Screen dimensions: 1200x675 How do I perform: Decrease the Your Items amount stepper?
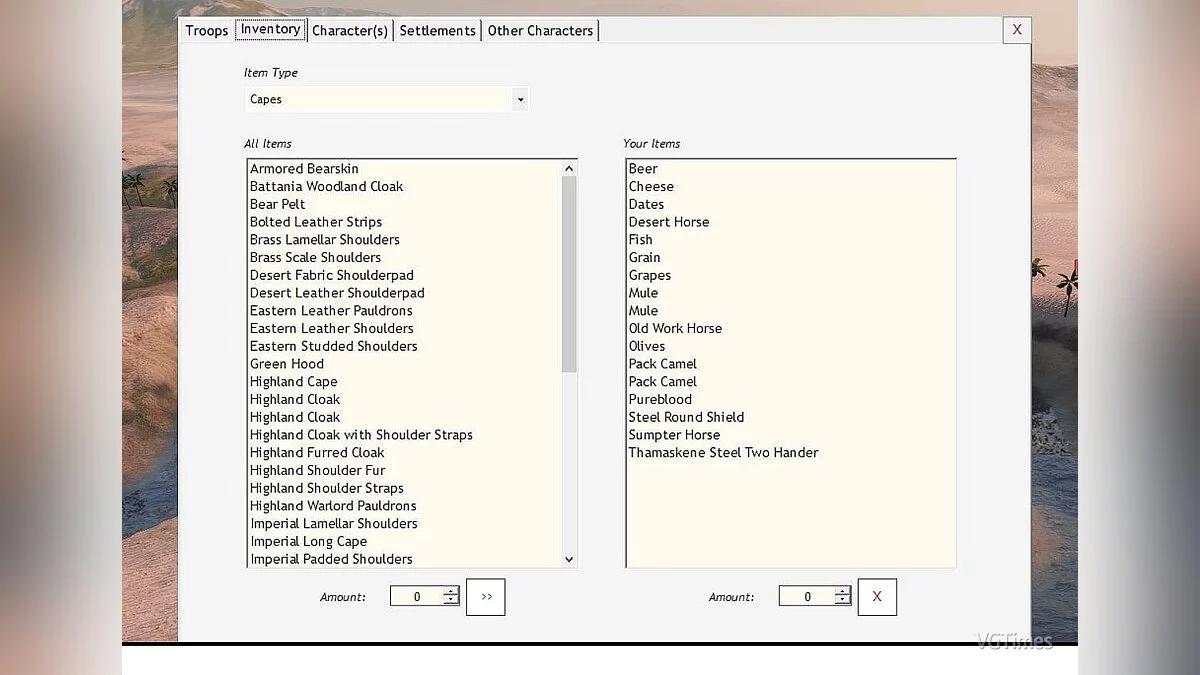842,602
